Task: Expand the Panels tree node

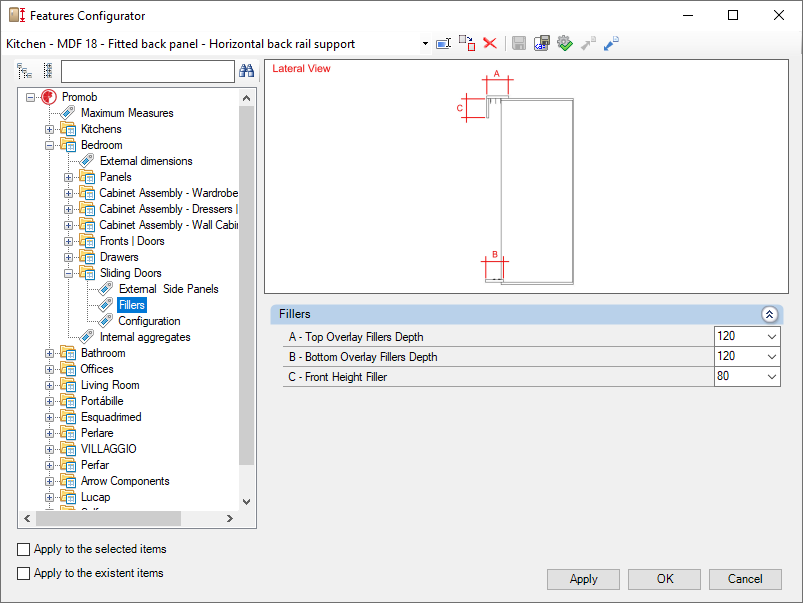Action: tap(68, 177)
